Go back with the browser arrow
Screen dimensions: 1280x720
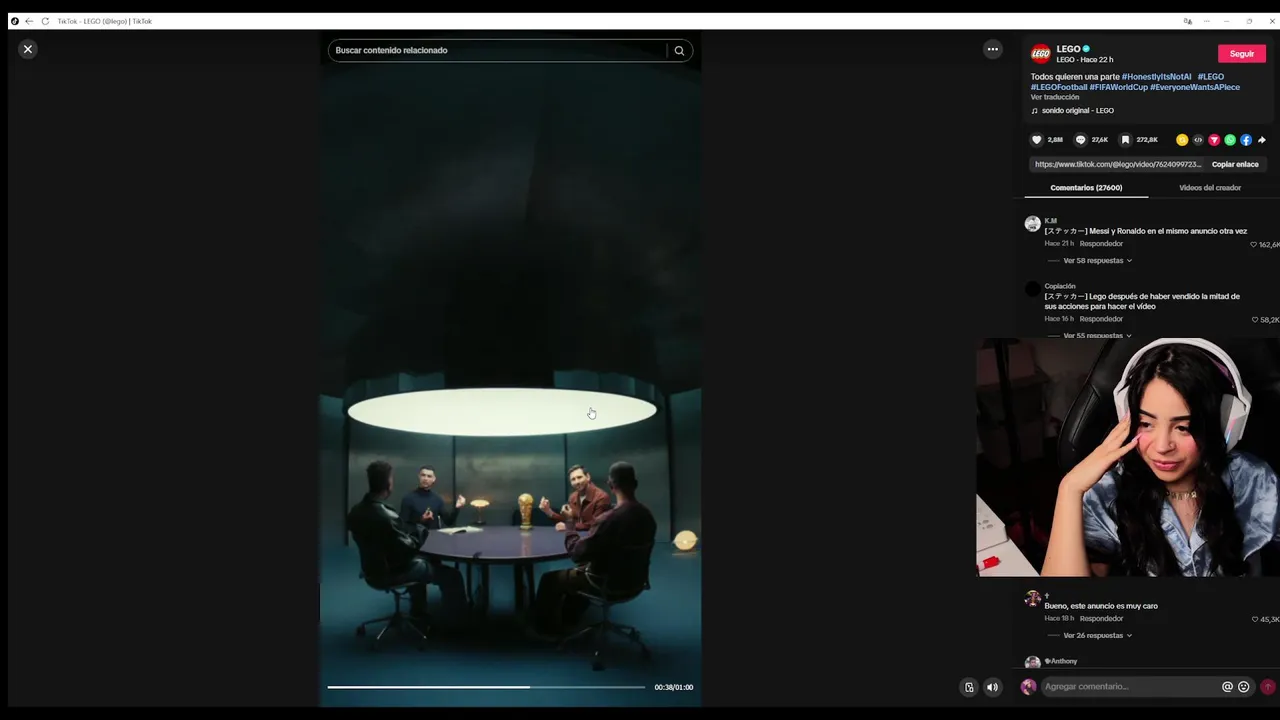pos(29,21)
